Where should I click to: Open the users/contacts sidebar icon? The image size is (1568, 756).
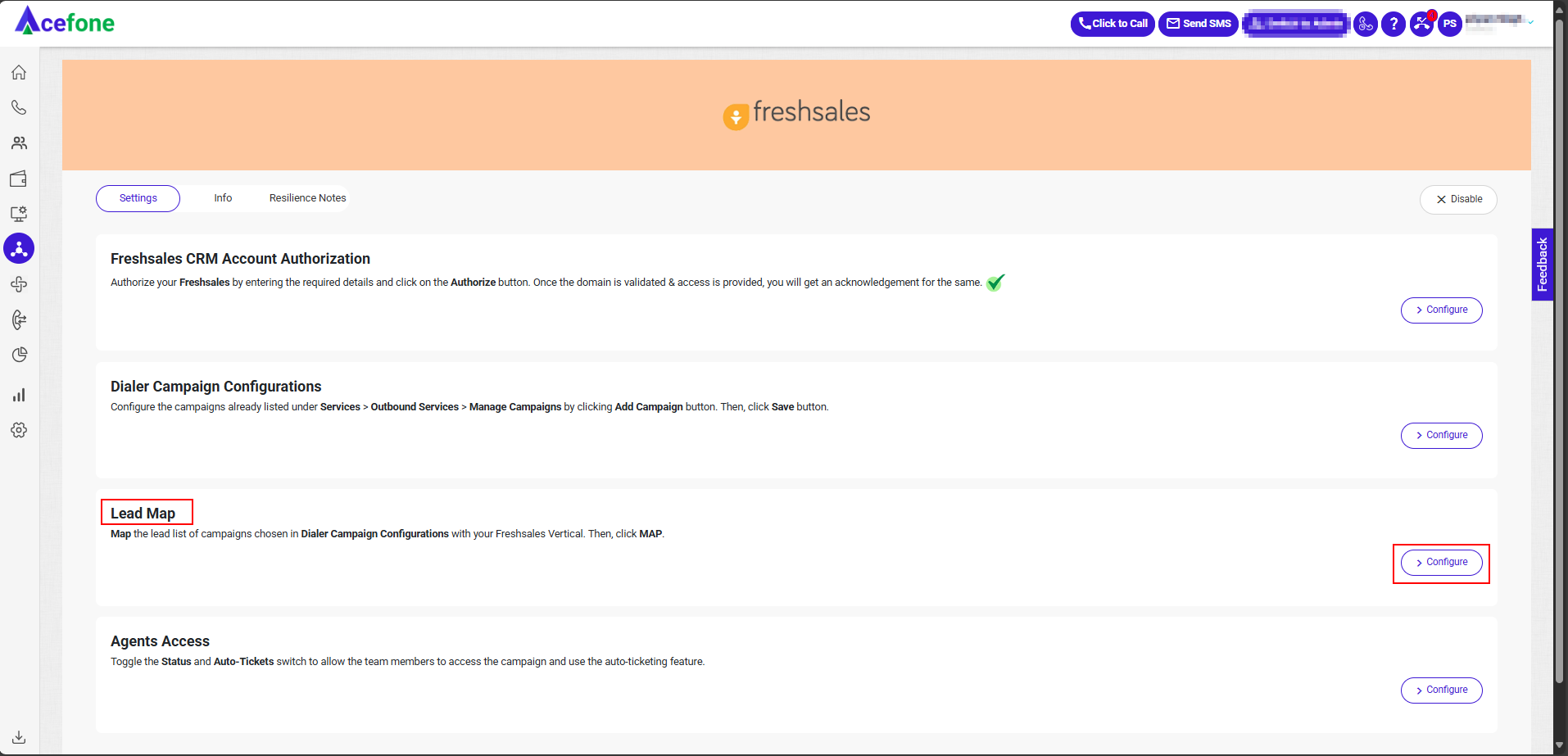coord(19,143)
